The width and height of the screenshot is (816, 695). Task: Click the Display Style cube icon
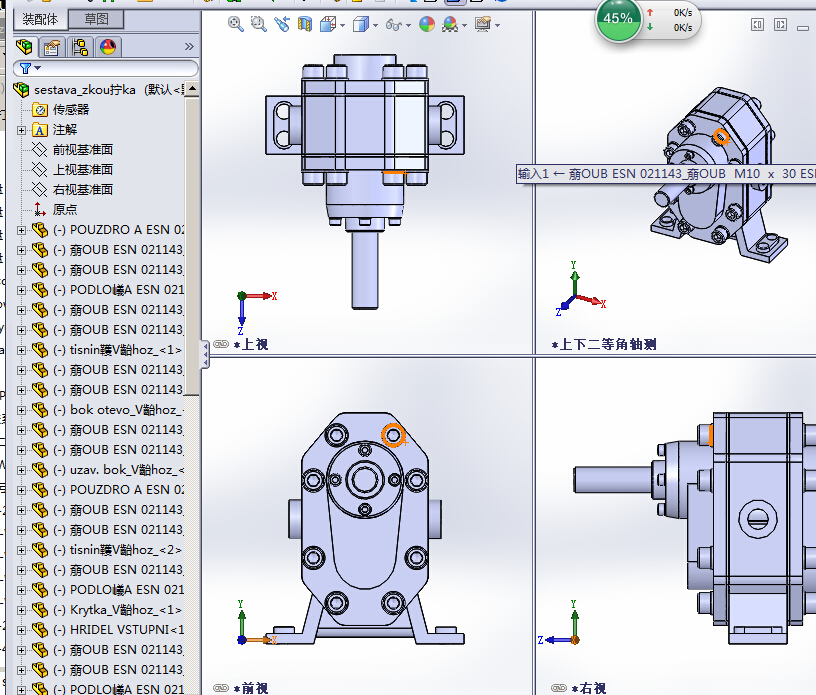click(361, 24)
